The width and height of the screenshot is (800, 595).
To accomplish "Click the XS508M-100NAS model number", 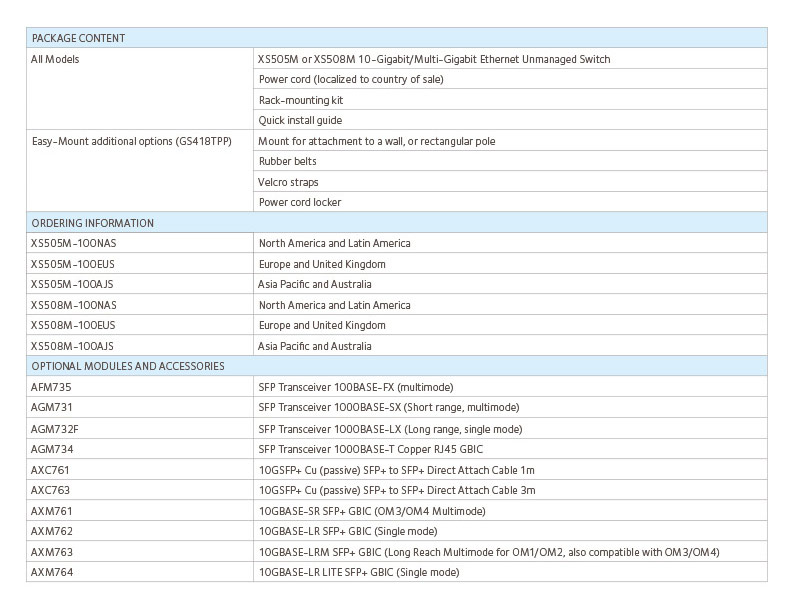I will pyautogui.click(x=73, y=305).
